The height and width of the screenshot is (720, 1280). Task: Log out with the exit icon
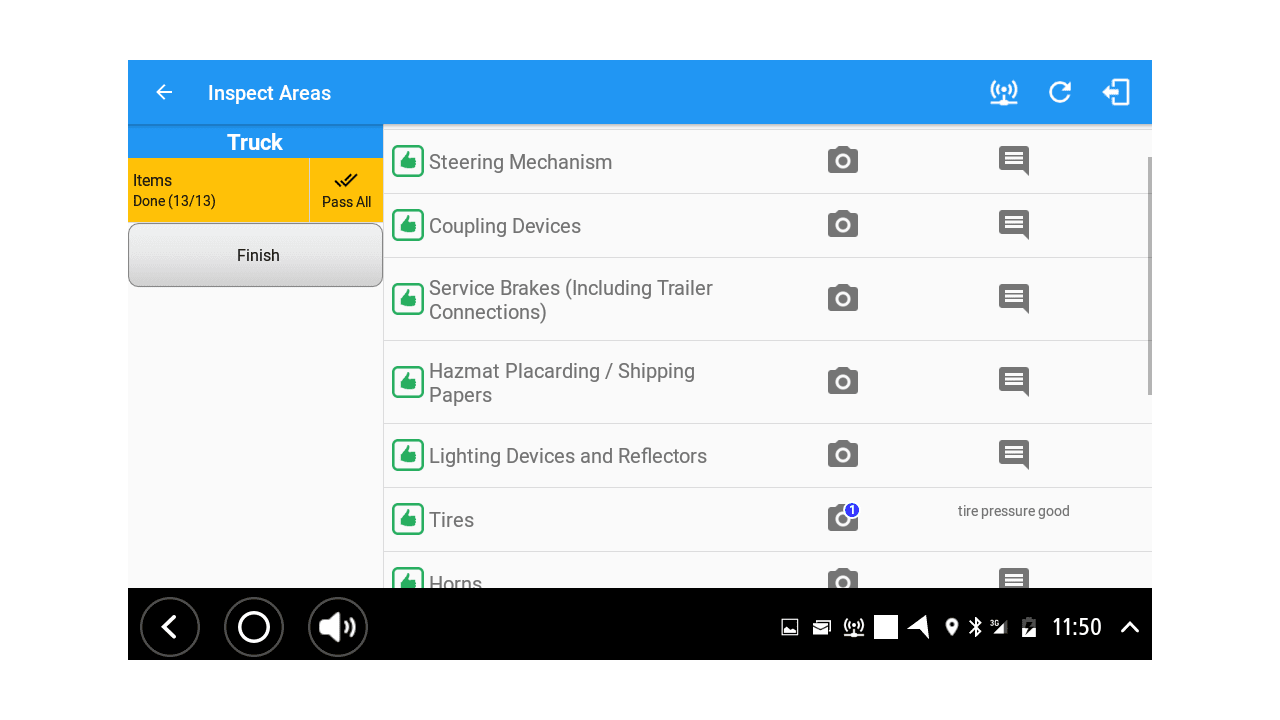(x=1116, y=92)
